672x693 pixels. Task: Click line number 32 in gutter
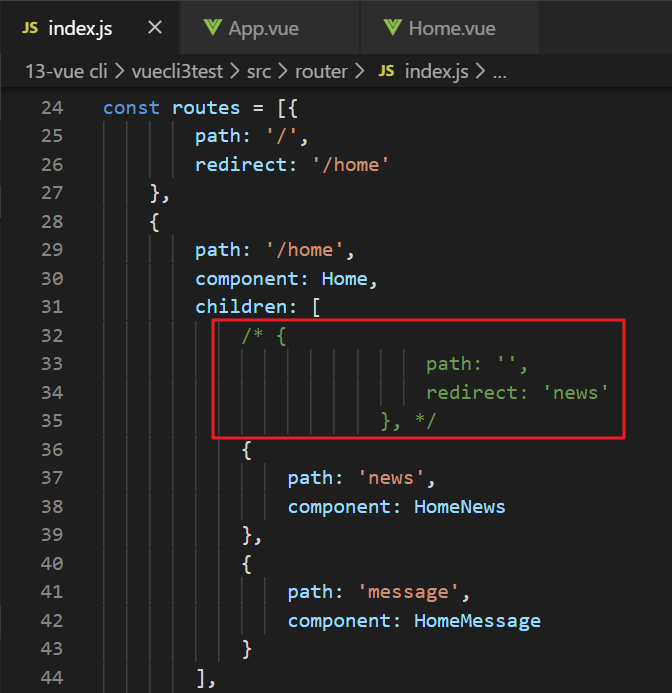(52, 335)
